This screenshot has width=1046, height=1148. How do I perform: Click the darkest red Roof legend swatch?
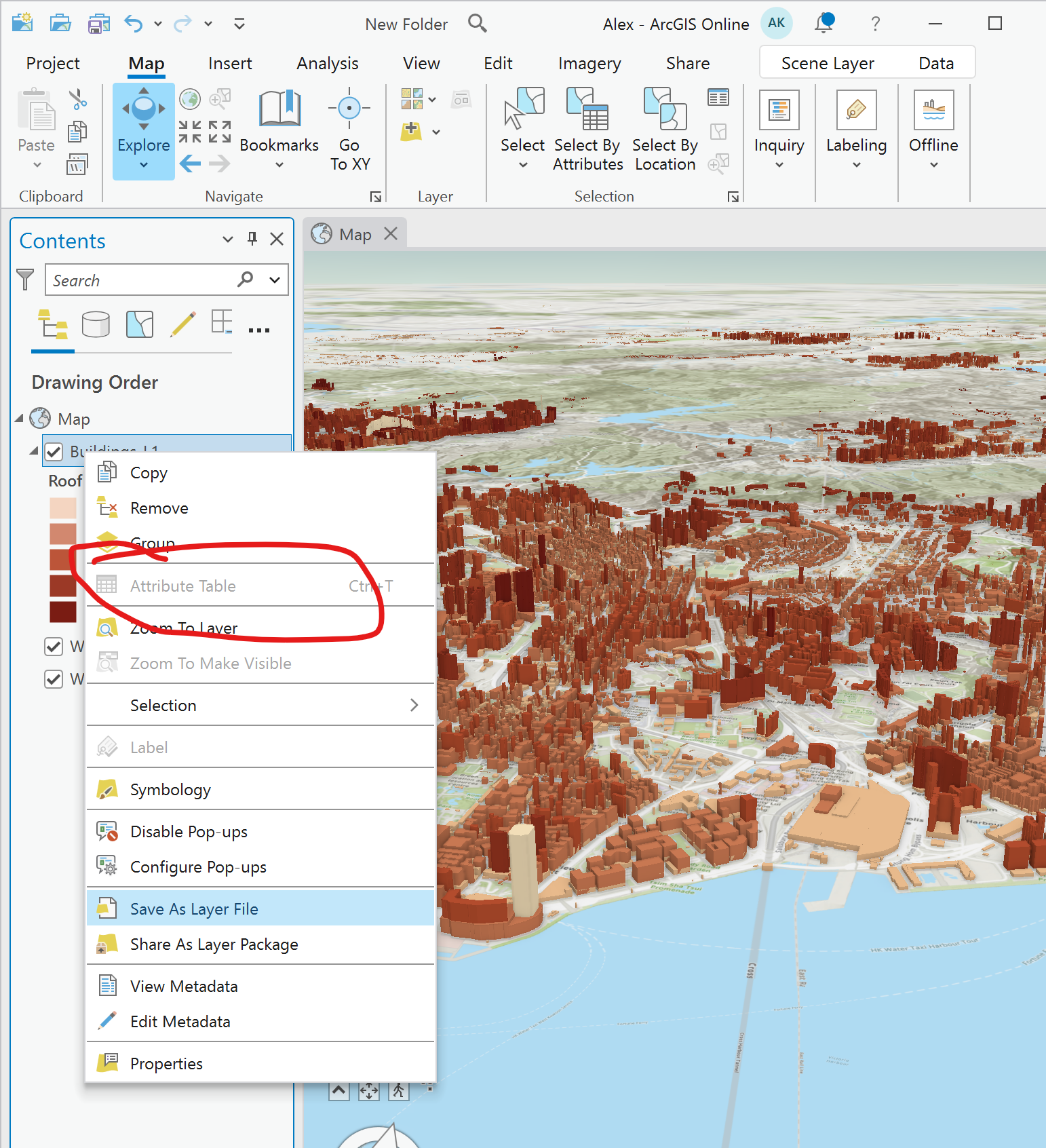point(63,611)
